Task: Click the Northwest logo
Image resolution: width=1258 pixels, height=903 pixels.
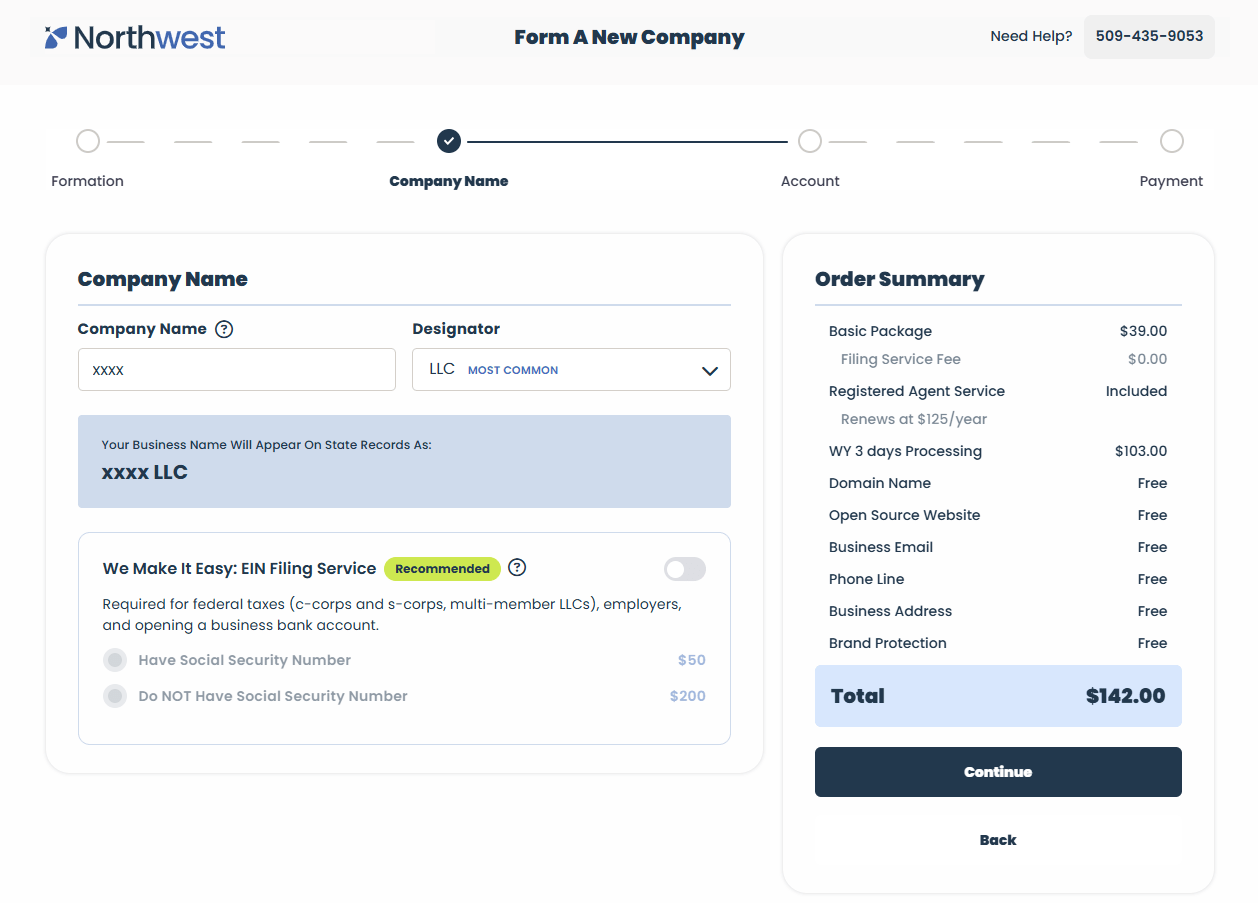Action: (x=135, y=38)
